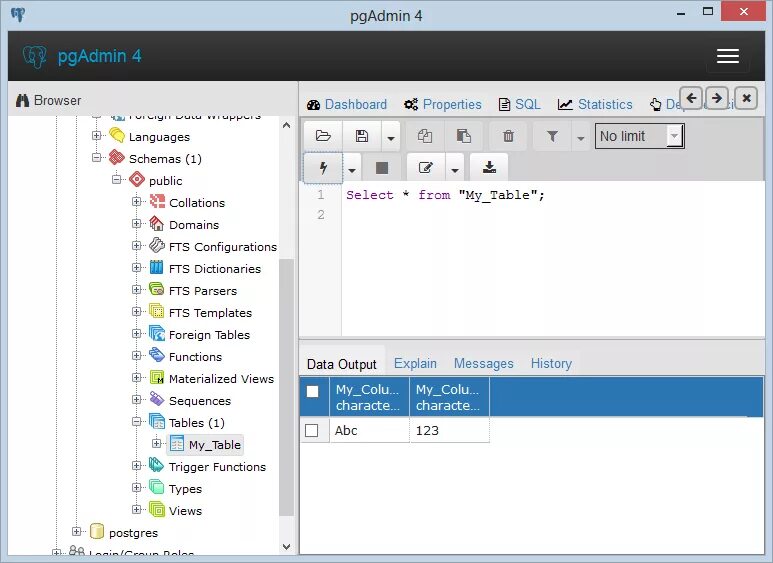Close the current tab with X button
The width and height of the screenshot is (773, 563).
tap(746, 98)
